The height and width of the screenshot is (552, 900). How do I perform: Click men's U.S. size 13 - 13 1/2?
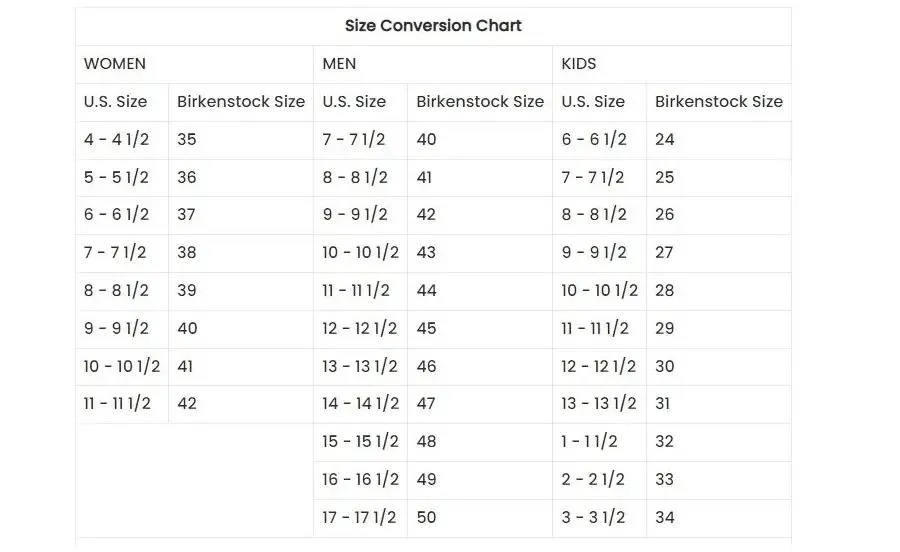[360, 367]
